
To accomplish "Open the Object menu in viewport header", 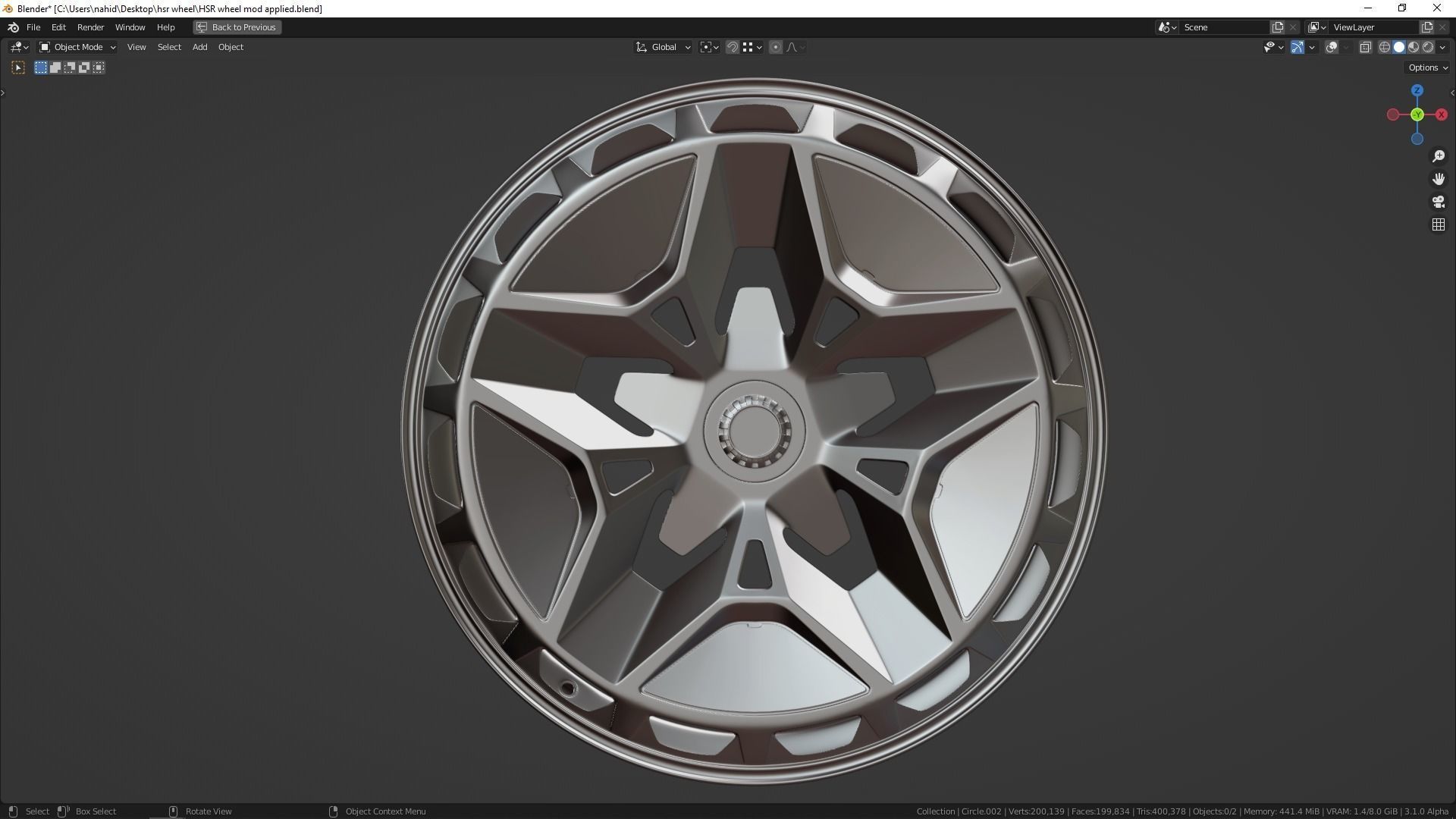I will tap(231, 47).
